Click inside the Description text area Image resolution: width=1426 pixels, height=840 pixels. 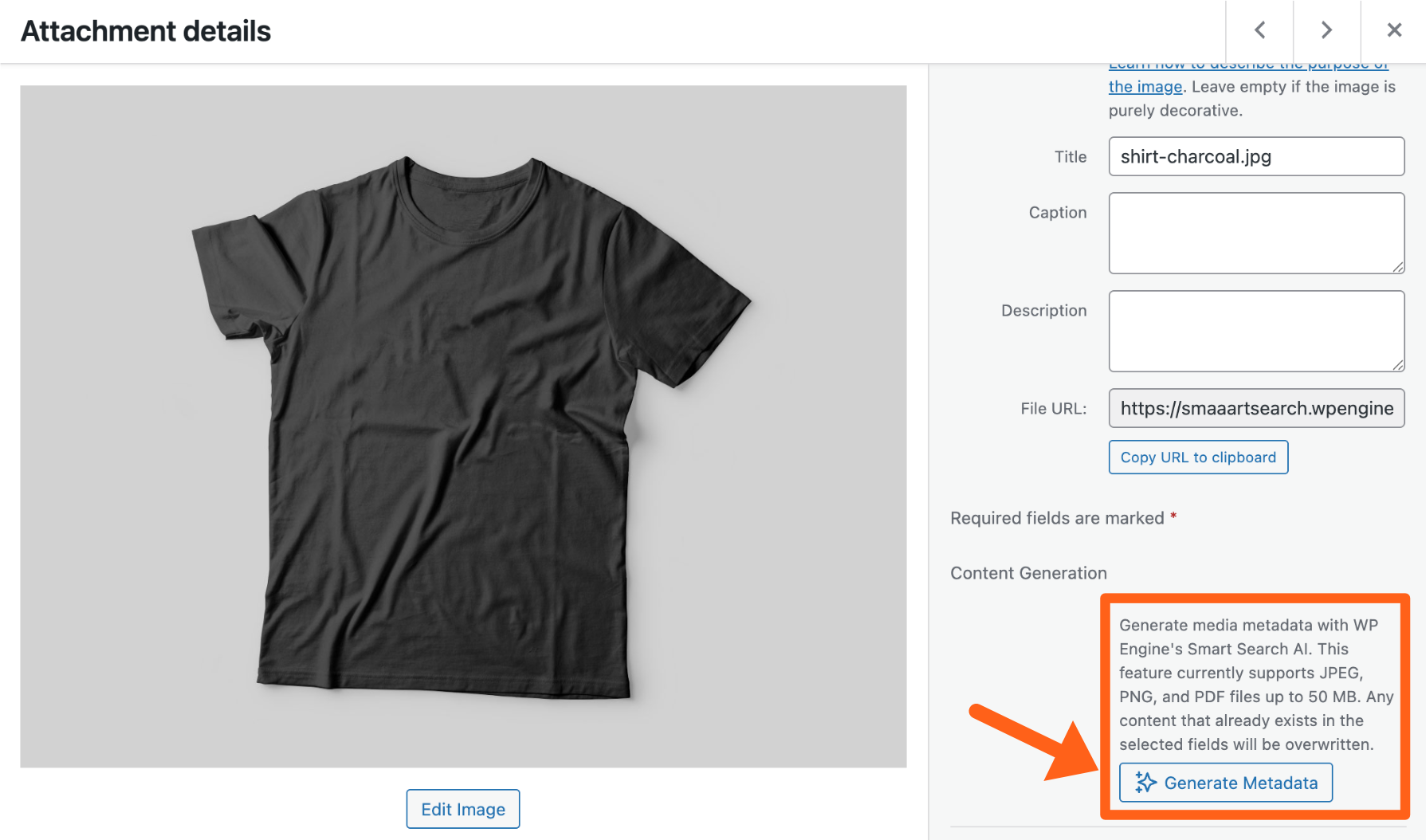pyautogui.click(x=1255, y=331)
